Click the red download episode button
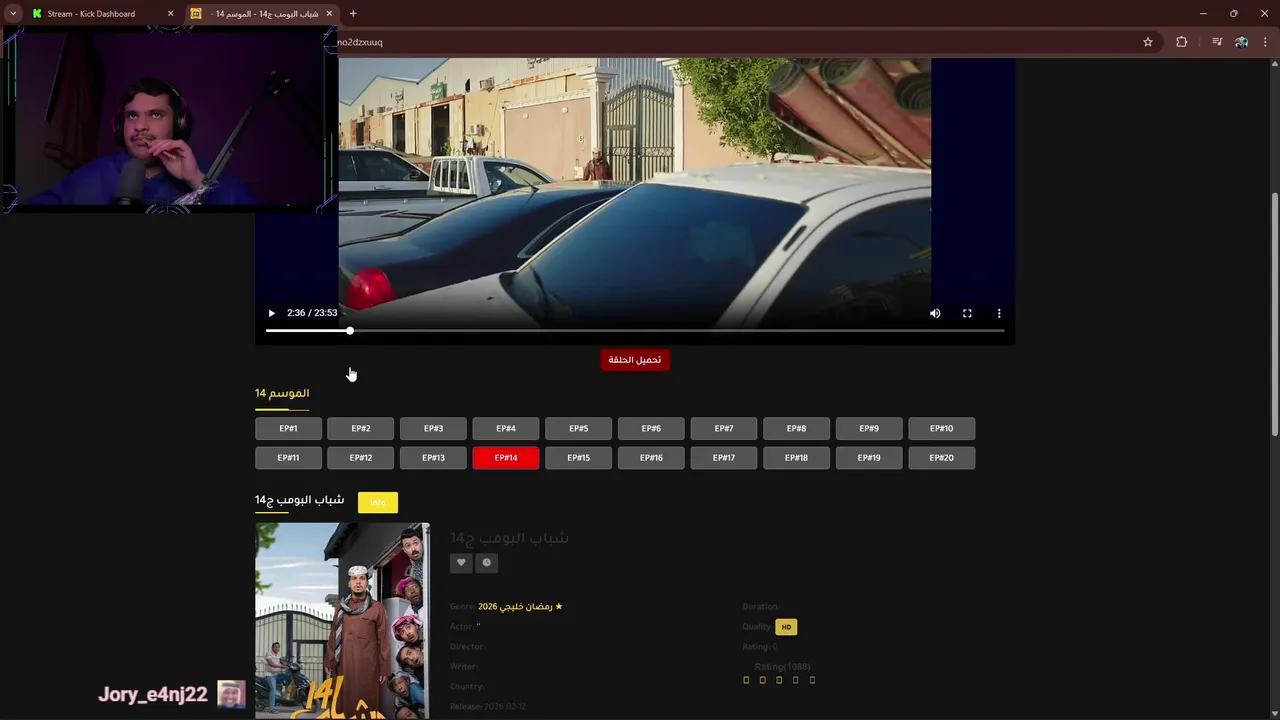 point(635,360)
